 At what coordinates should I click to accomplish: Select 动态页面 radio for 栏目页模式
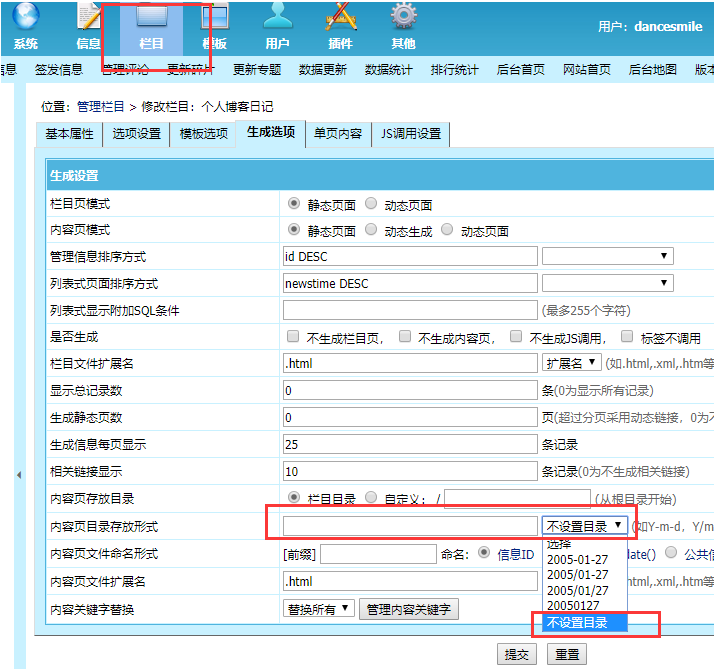point(371,204)
